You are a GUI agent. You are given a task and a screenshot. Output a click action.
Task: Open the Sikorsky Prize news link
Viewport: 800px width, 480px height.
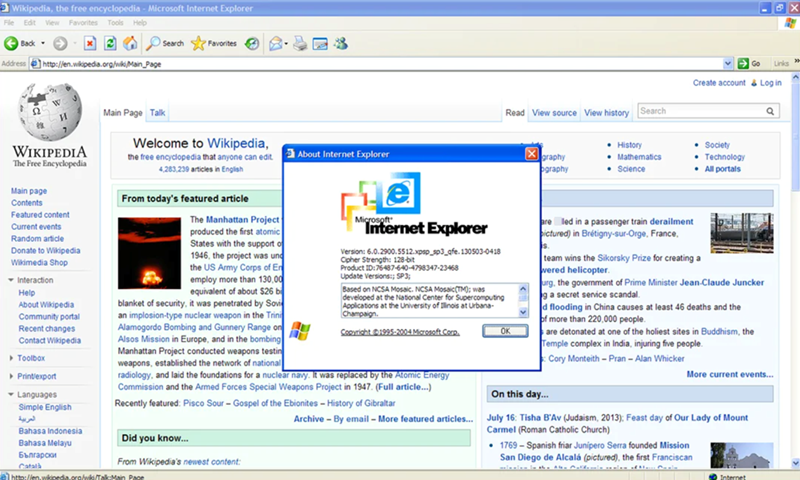[x=624, y=258]
